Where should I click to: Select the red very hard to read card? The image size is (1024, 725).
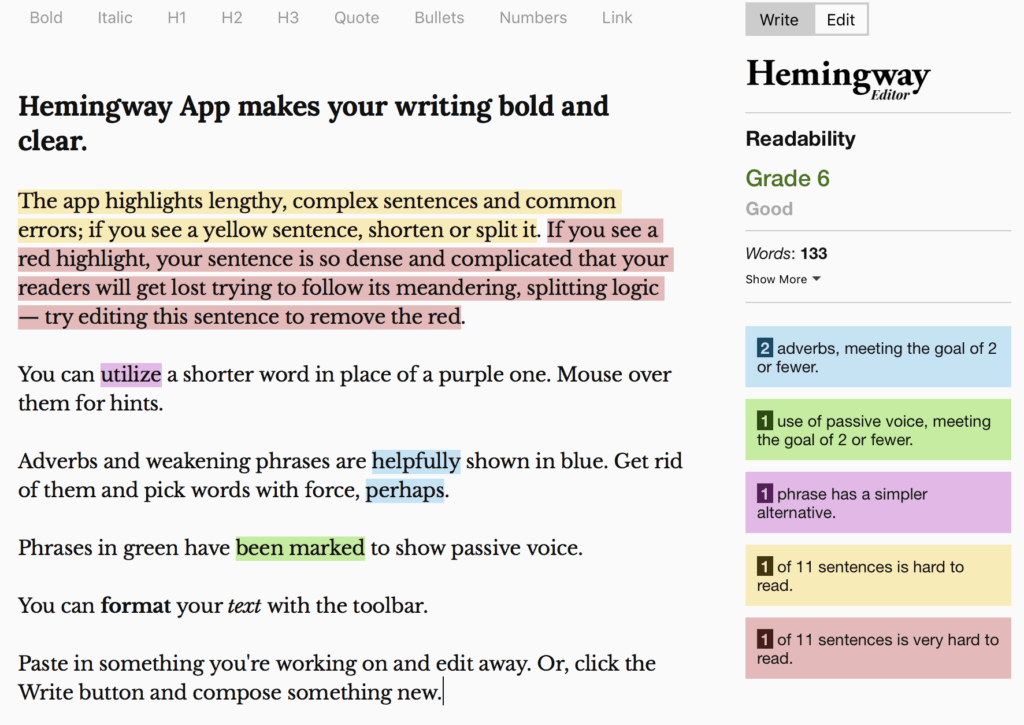[878, 649]
